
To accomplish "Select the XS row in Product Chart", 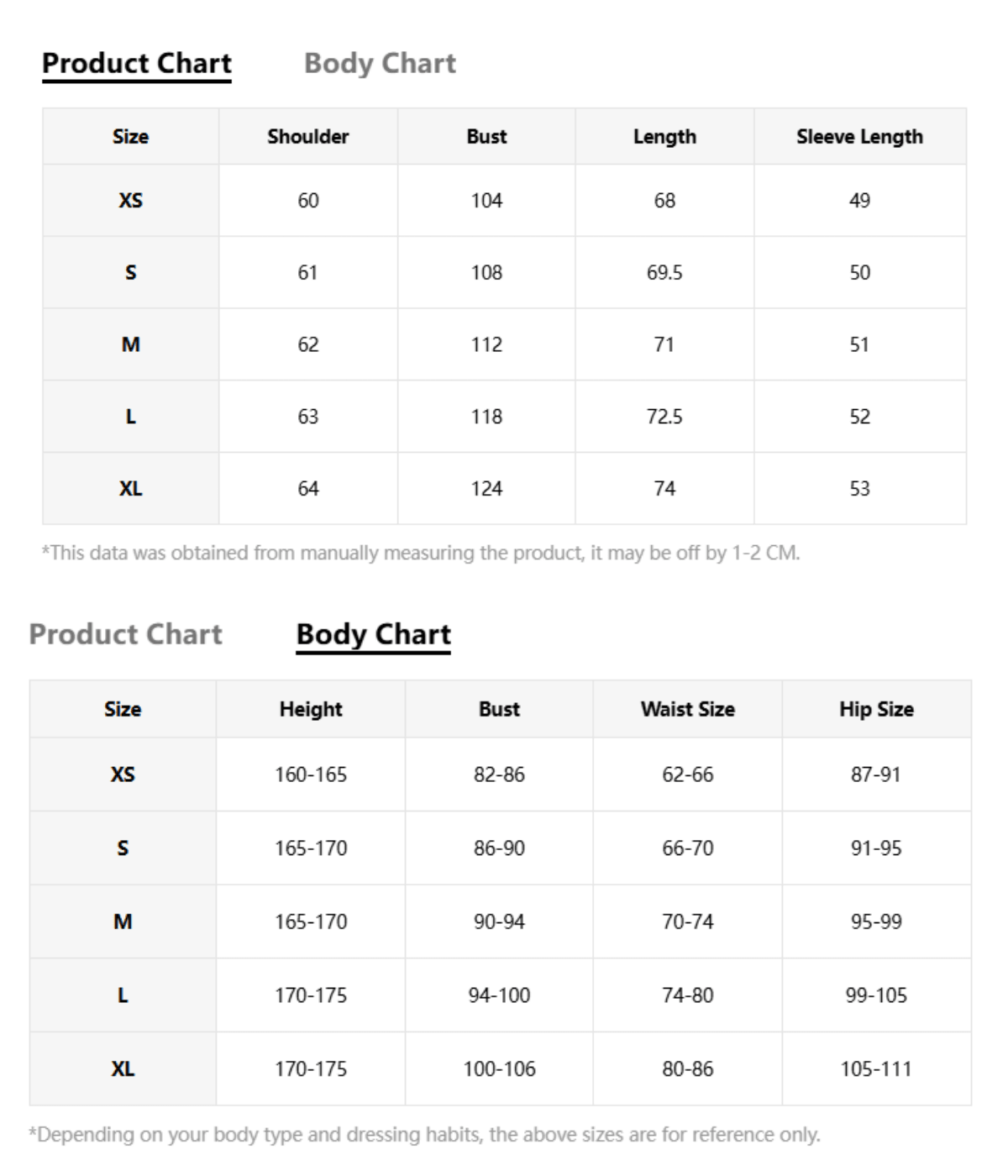I will click(504, 201).
